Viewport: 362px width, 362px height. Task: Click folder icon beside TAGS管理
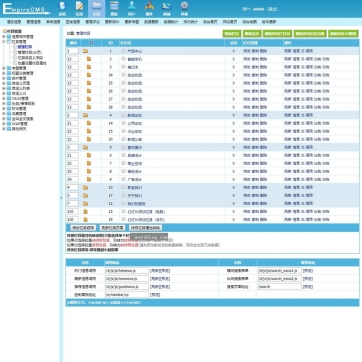[x=9, y=98]
